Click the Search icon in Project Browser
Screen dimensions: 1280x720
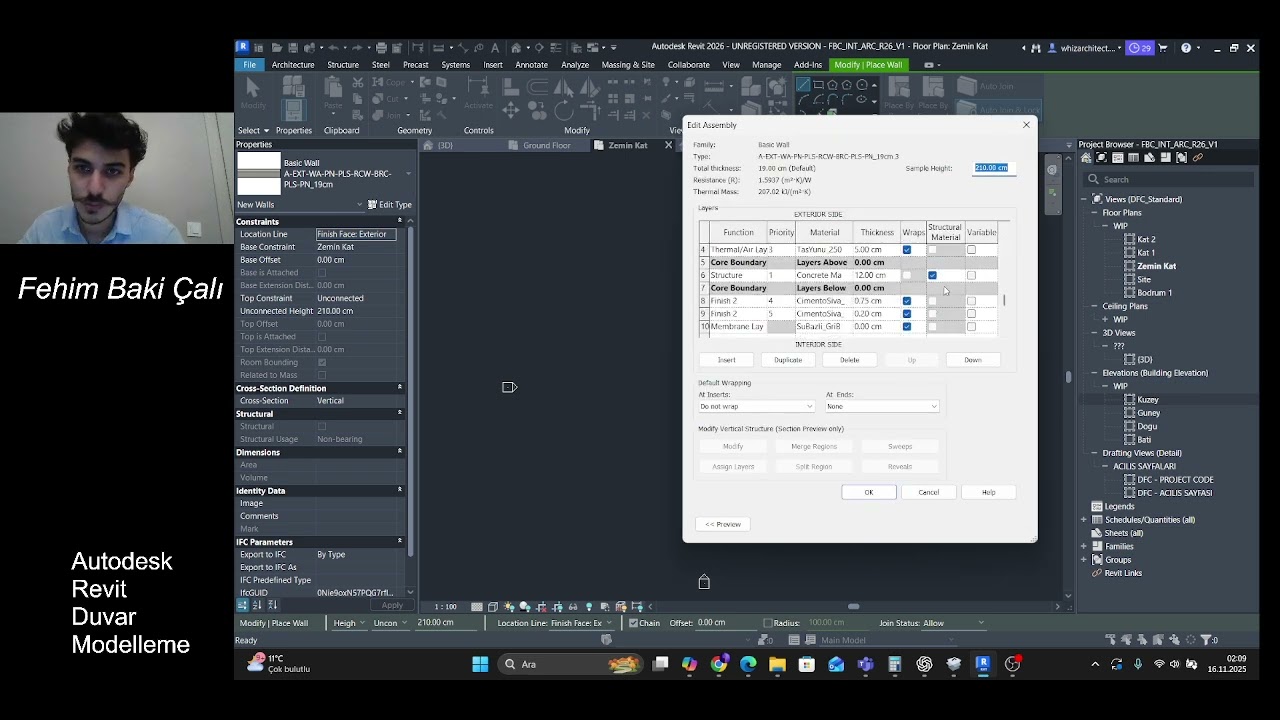tap(1094, 180)
